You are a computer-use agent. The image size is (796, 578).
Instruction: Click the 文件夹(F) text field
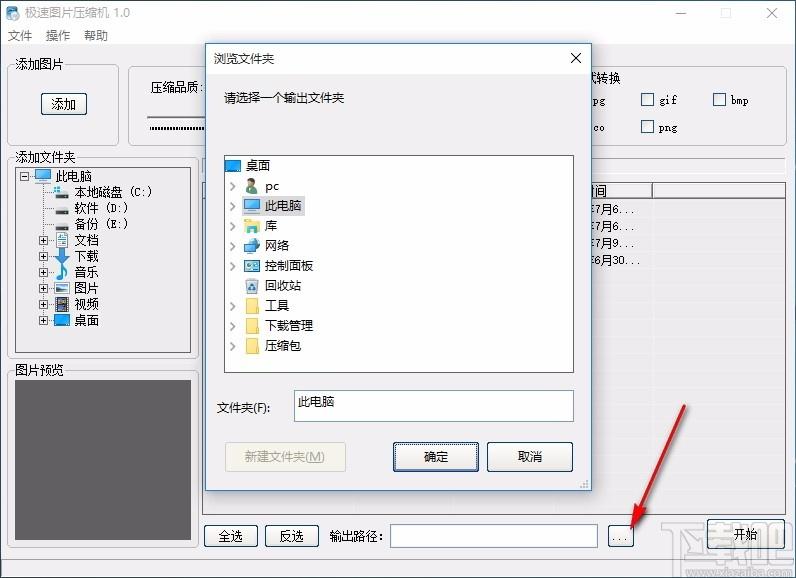tap(434, 406)
